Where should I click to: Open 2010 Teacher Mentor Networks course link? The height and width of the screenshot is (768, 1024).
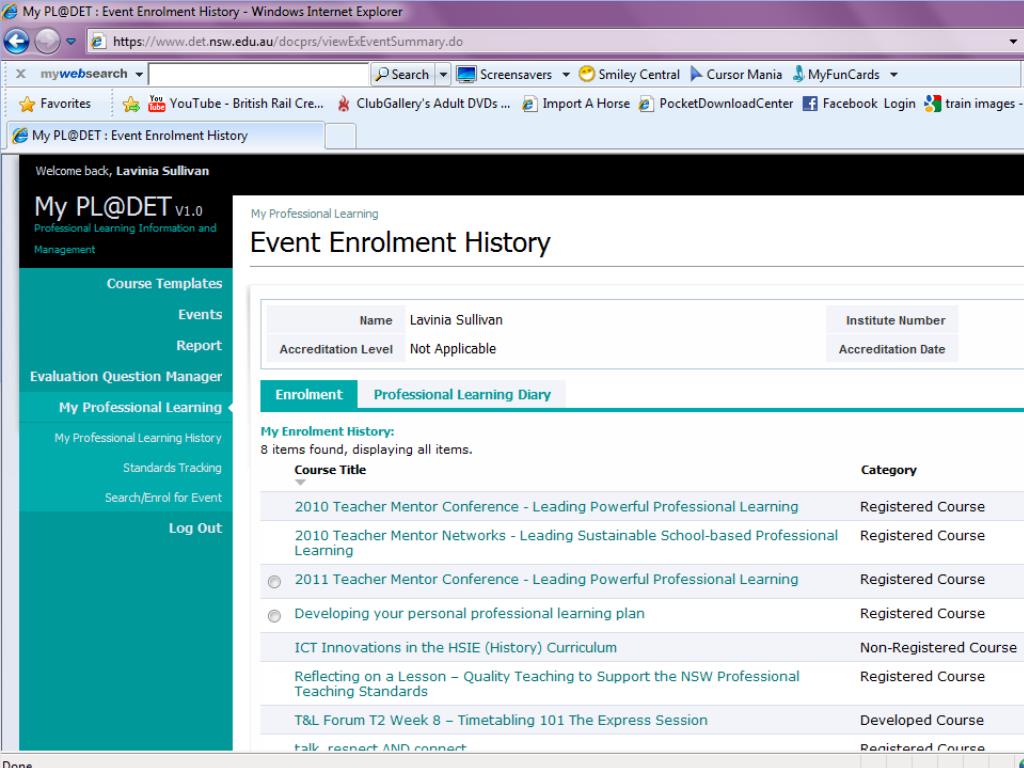pyautogui.click(x=566, y=543)
